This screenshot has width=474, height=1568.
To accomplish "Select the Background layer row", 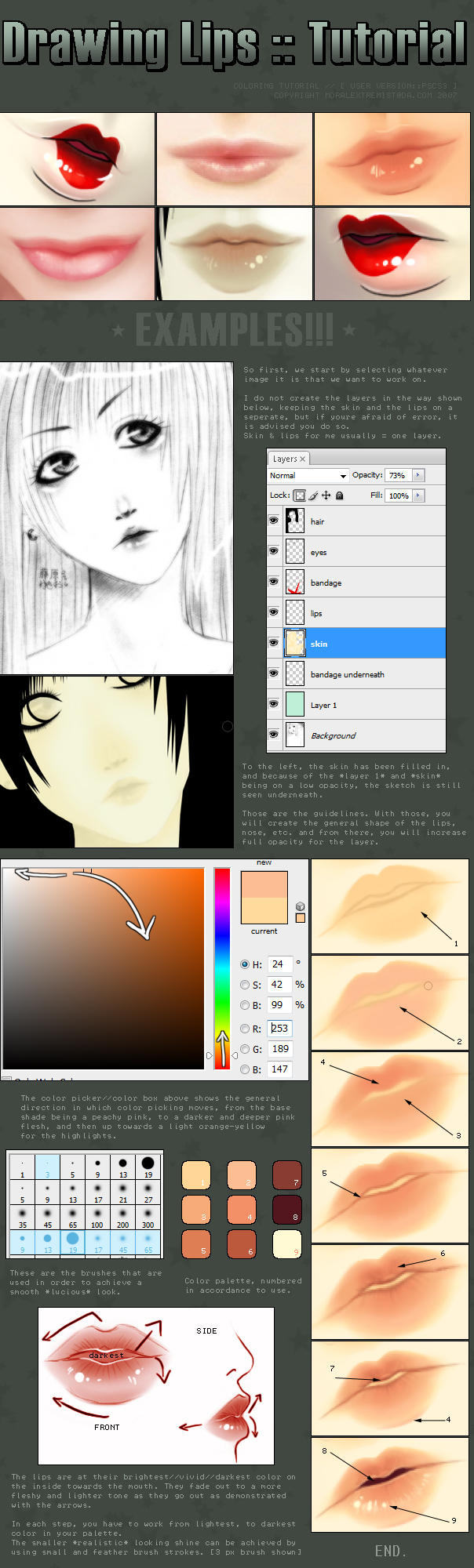I will [x=356, y=735].
